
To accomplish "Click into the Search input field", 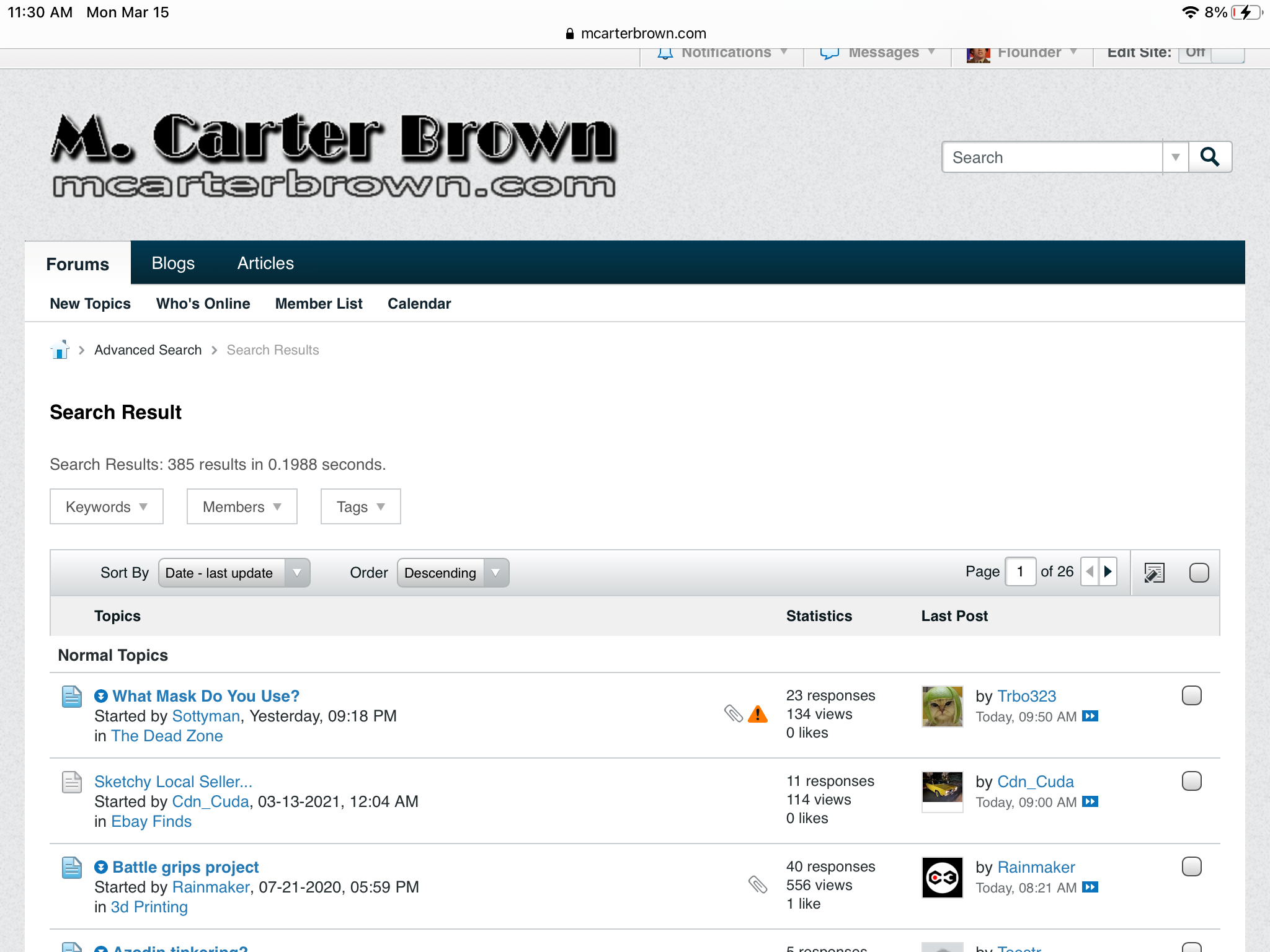I will pyautogui.click(x=1052, y=157).
